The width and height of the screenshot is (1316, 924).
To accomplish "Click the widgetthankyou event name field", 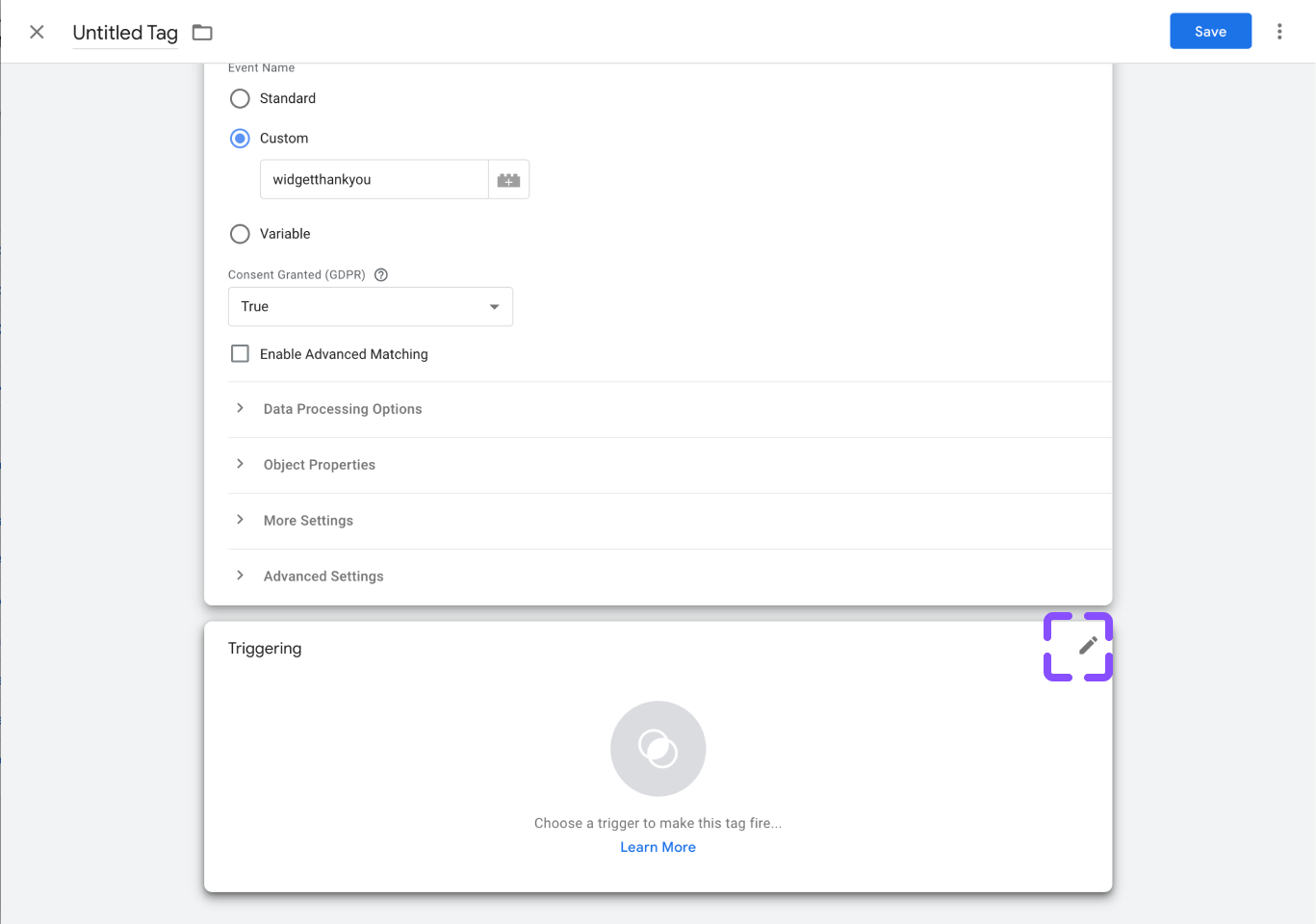I will click(x=374, y=180).
